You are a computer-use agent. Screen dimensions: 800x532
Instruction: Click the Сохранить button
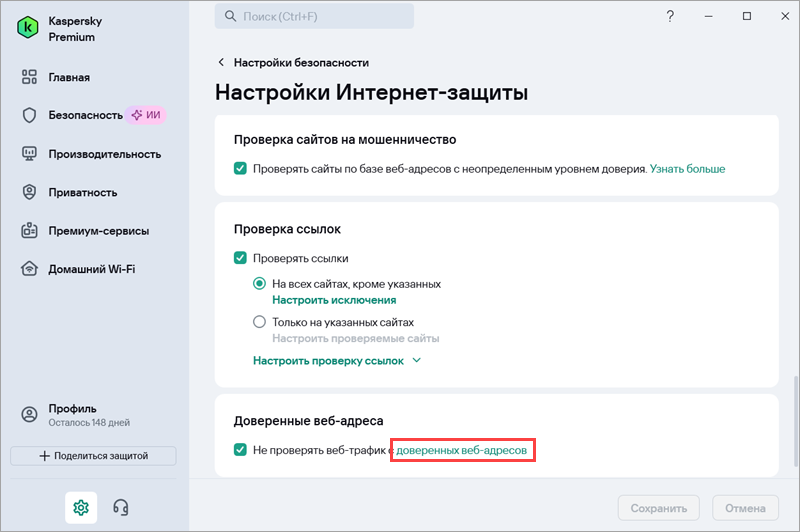[x=659, y=508]
